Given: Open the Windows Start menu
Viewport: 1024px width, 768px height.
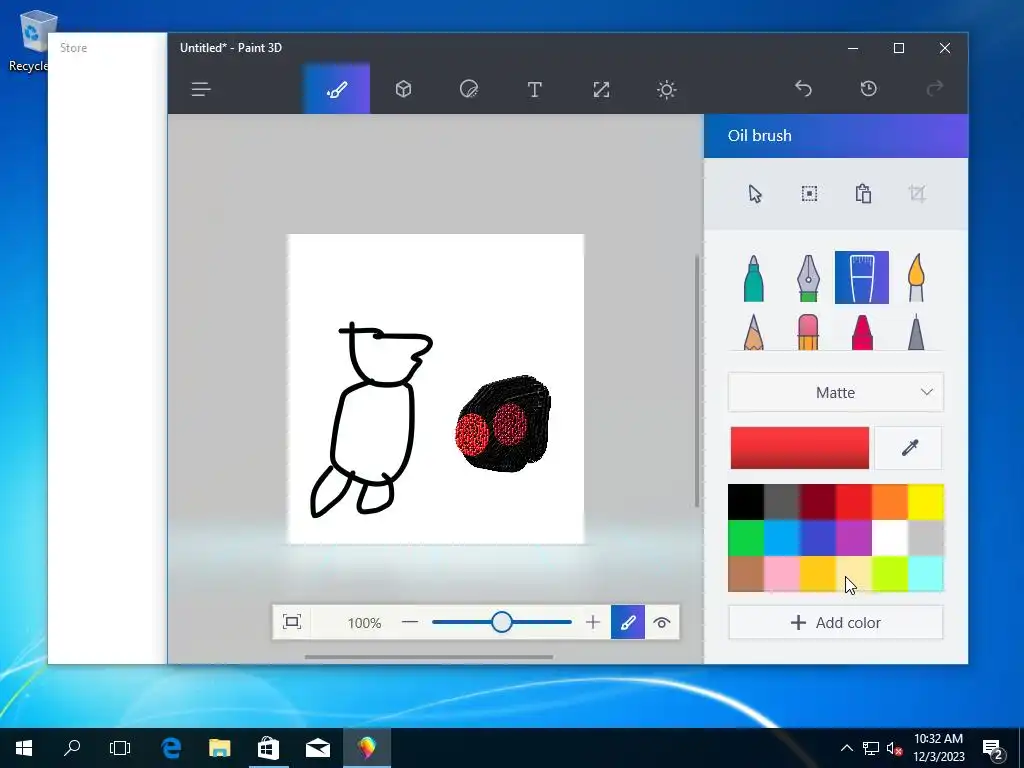Looking at the screenshot, I should coord(24,748).
